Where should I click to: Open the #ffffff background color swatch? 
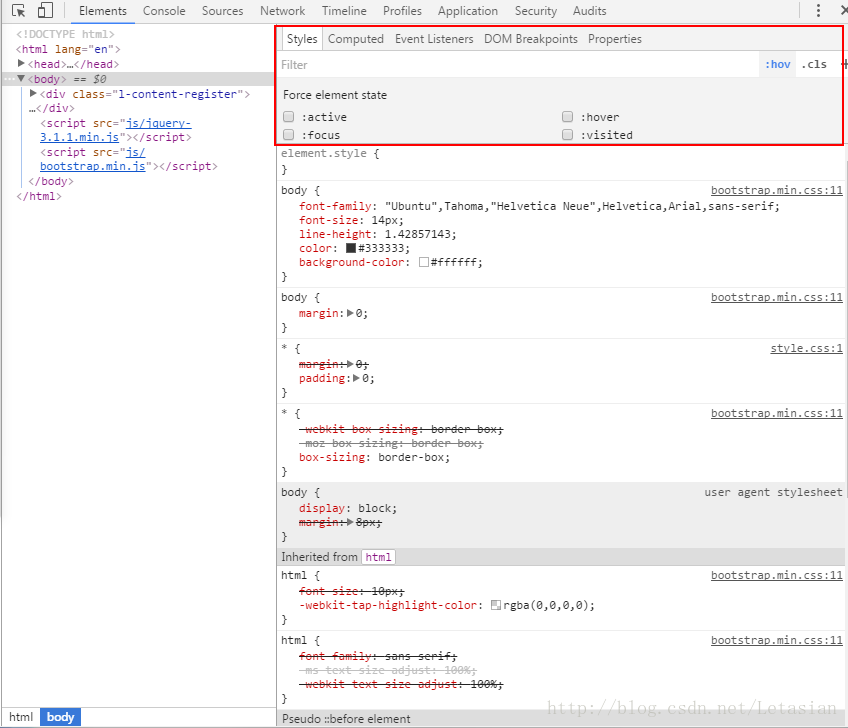(424, 262)
